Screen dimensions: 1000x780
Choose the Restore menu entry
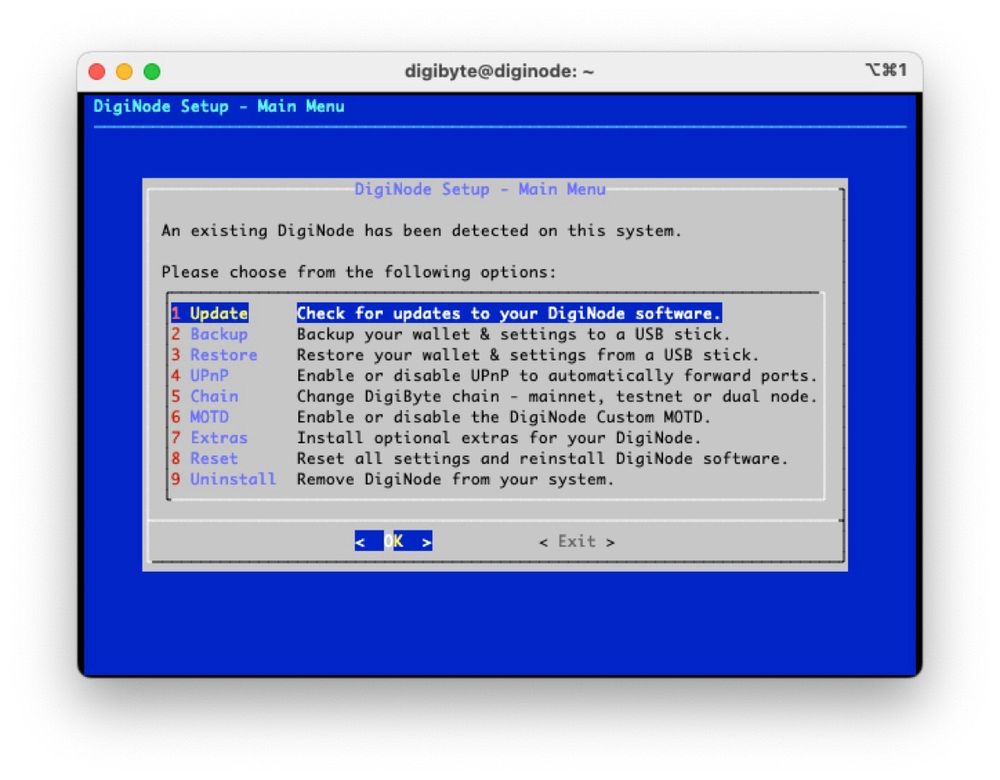214,355
